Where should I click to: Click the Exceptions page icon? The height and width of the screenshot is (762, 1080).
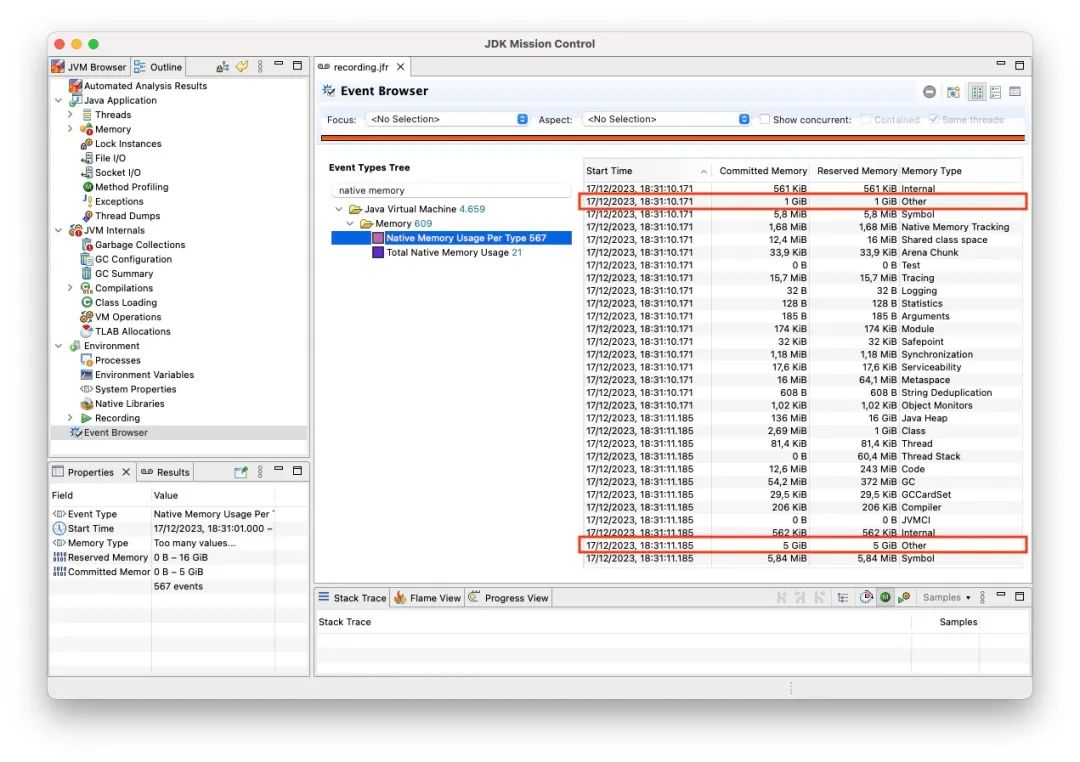click(x=87, y=201)
